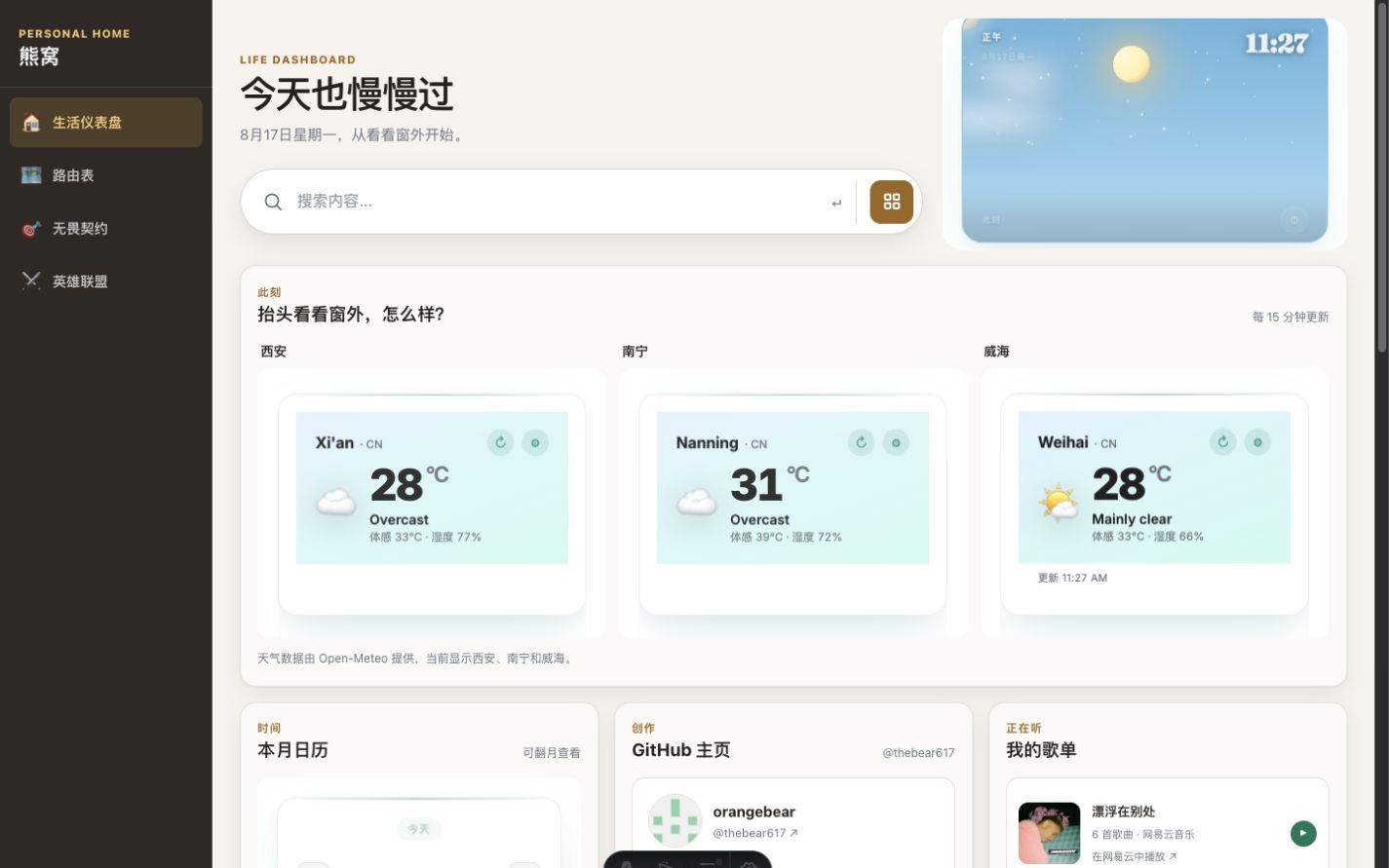This screenshot has height=868, width=1389.
Task: Jump to 今天 in the calendar
Action: 418,829
